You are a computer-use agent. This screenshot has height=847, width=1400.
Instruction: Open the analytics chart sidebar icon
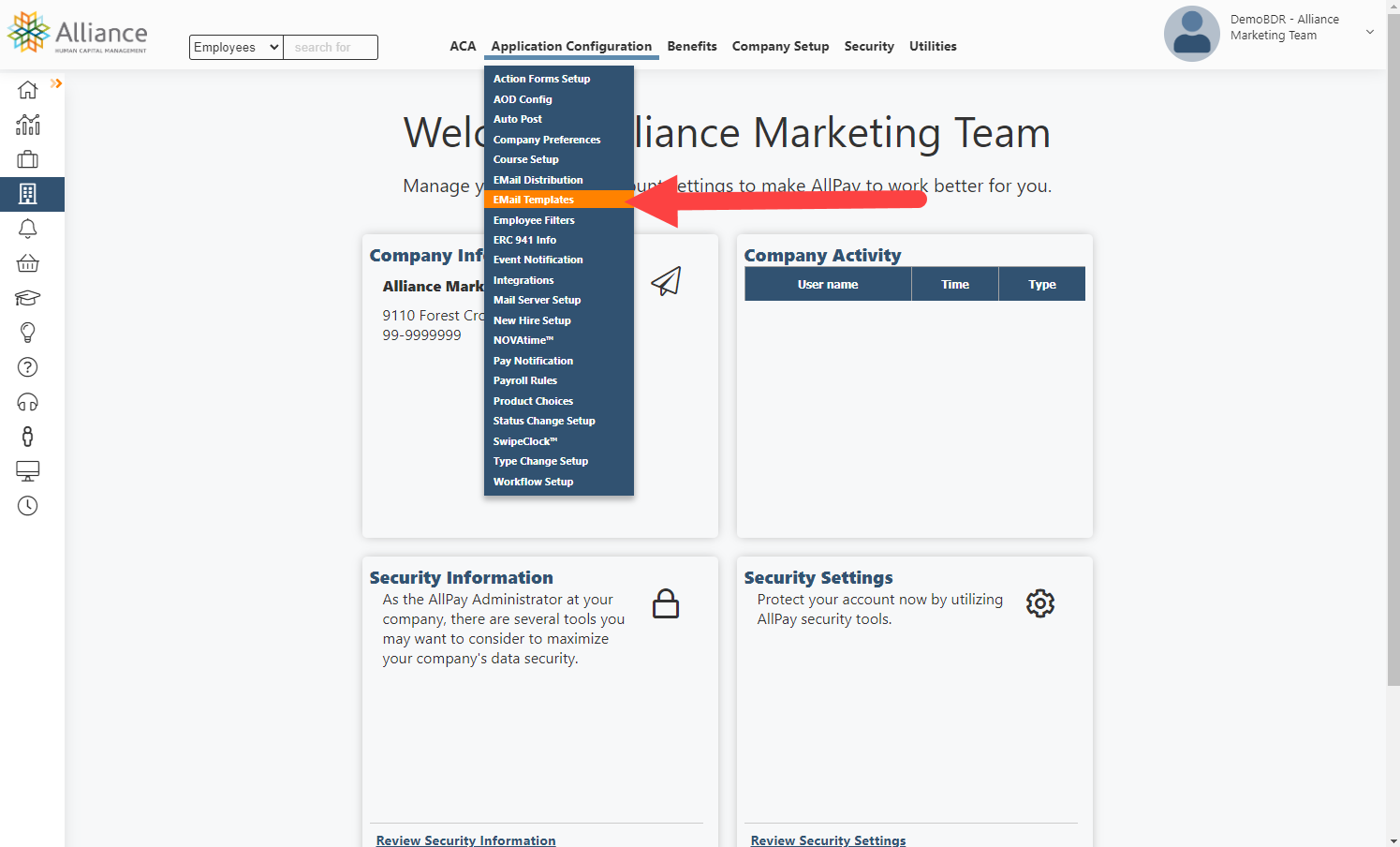click(28, 125)
